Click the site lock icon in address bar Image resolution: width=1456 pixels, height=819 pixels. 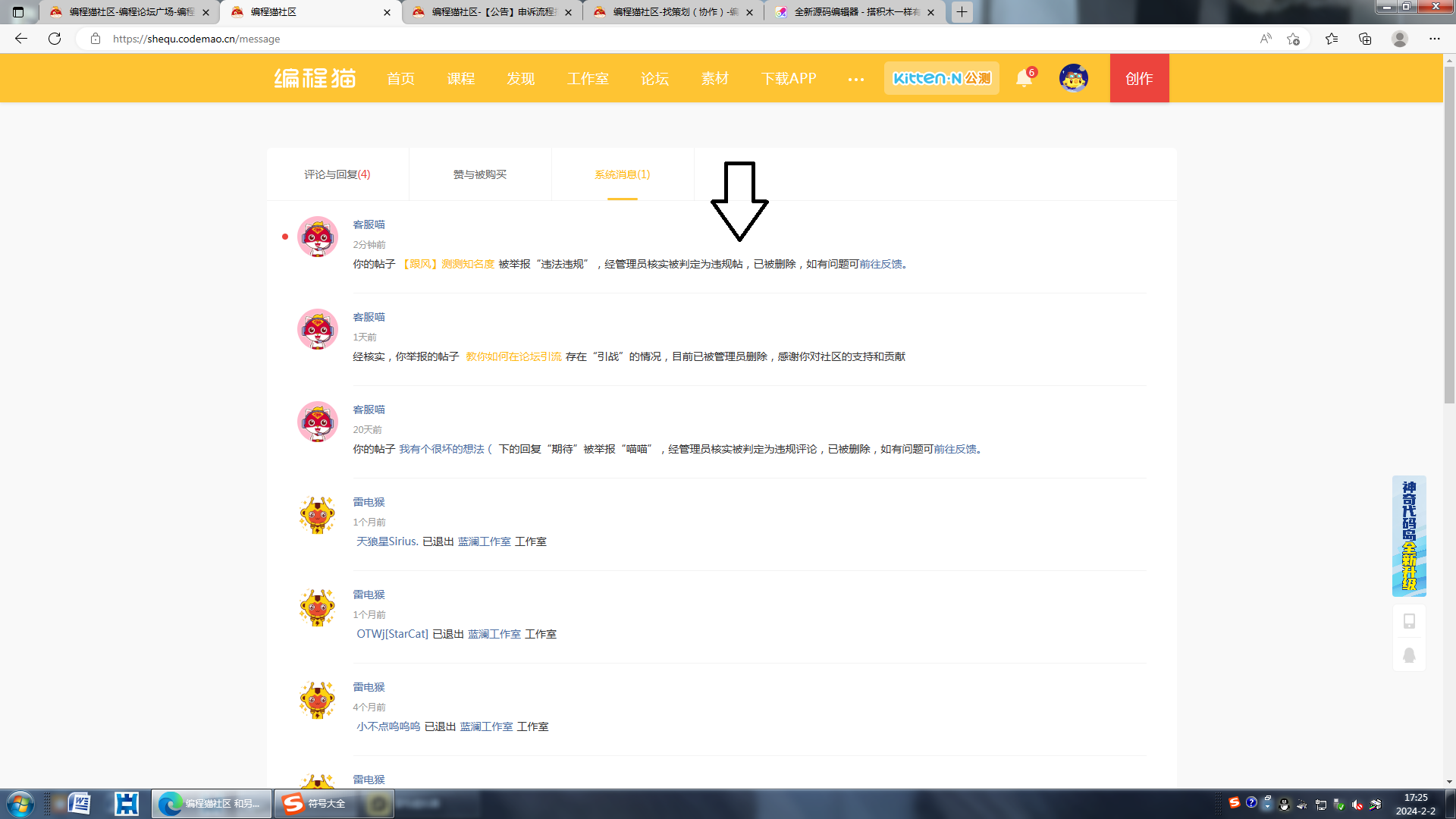[x=96, y=39]
